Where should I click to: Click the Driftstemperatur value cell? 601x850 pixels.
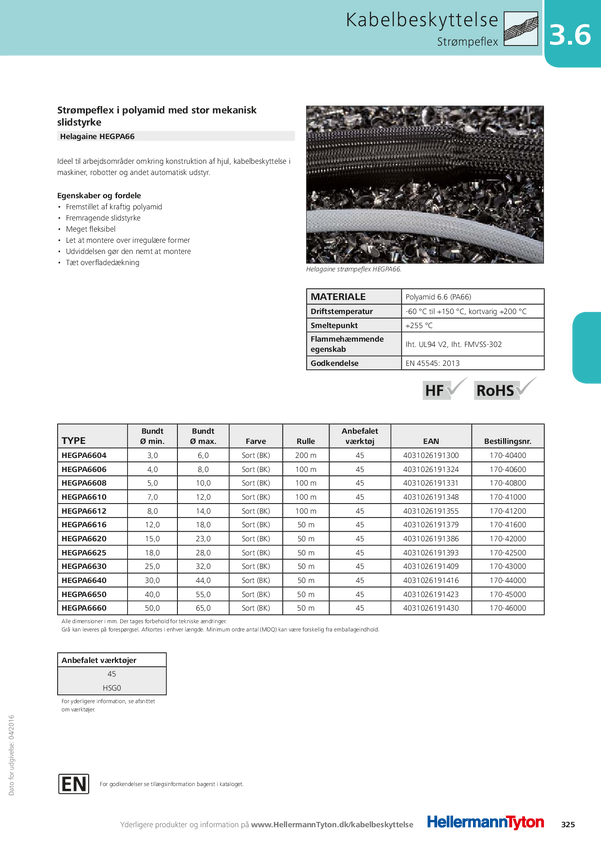473,311
